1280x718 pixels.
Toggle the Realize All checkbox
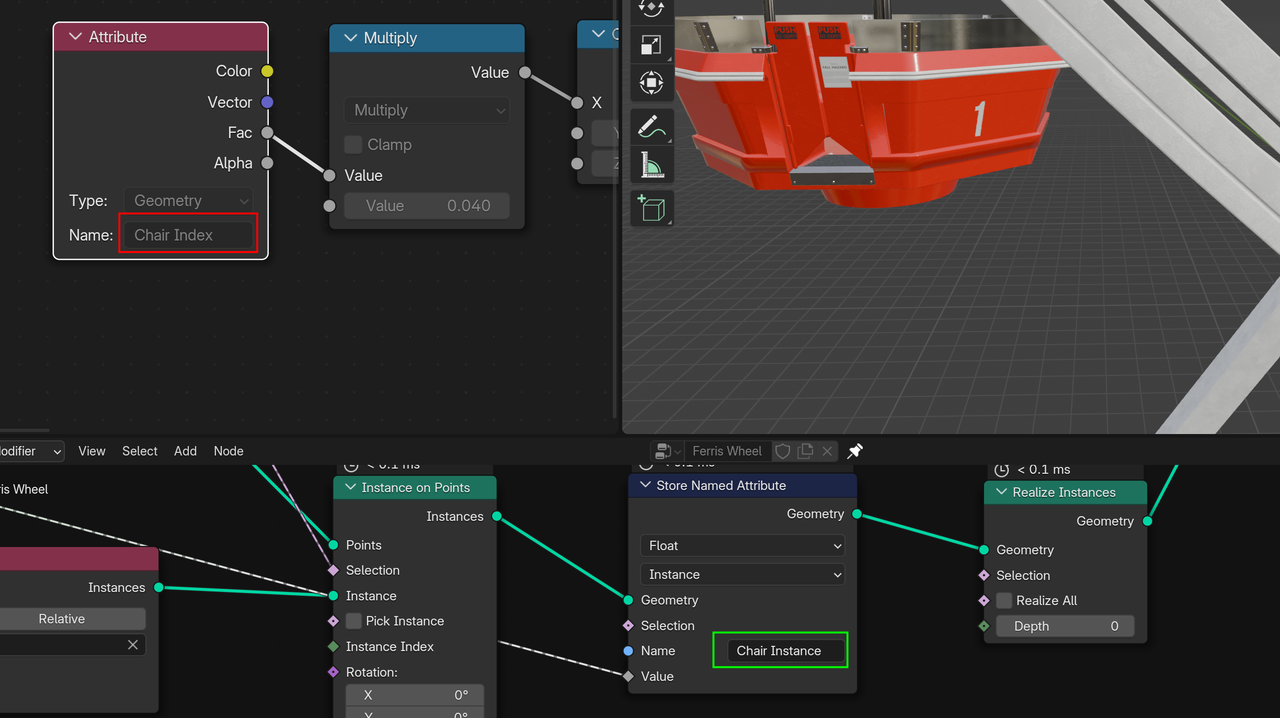pyautogui.click(x=1004, y=601)
